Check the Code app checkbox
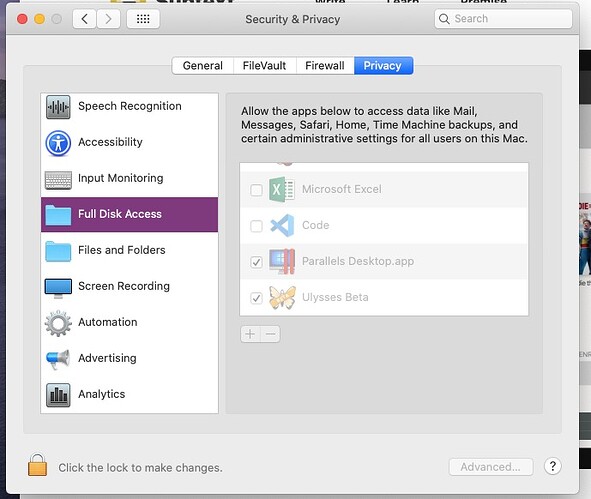Image resolution: width=591 pixels, height=499 pixels. point(256,226)
